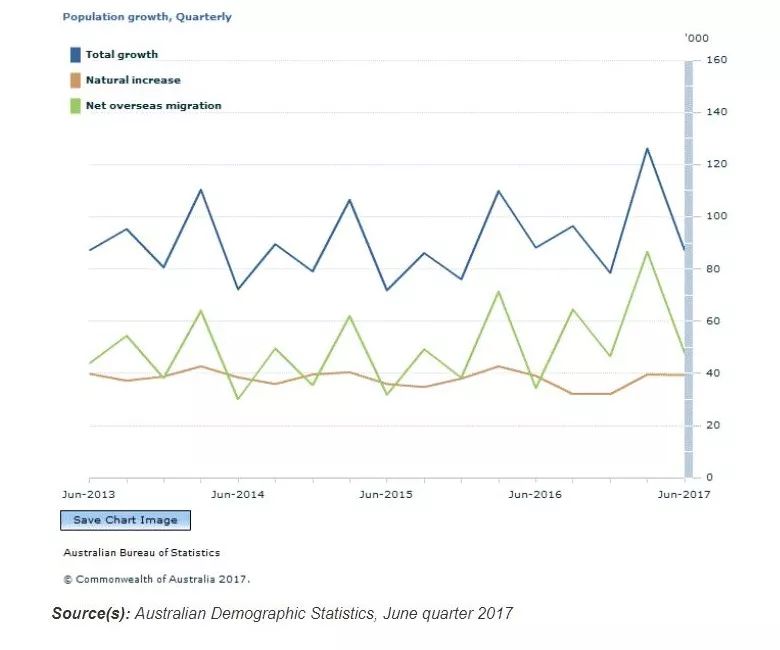Click the orange Natural increase legend swatch
The height and width of the screenshot is (650, 780).
[75, 80]
